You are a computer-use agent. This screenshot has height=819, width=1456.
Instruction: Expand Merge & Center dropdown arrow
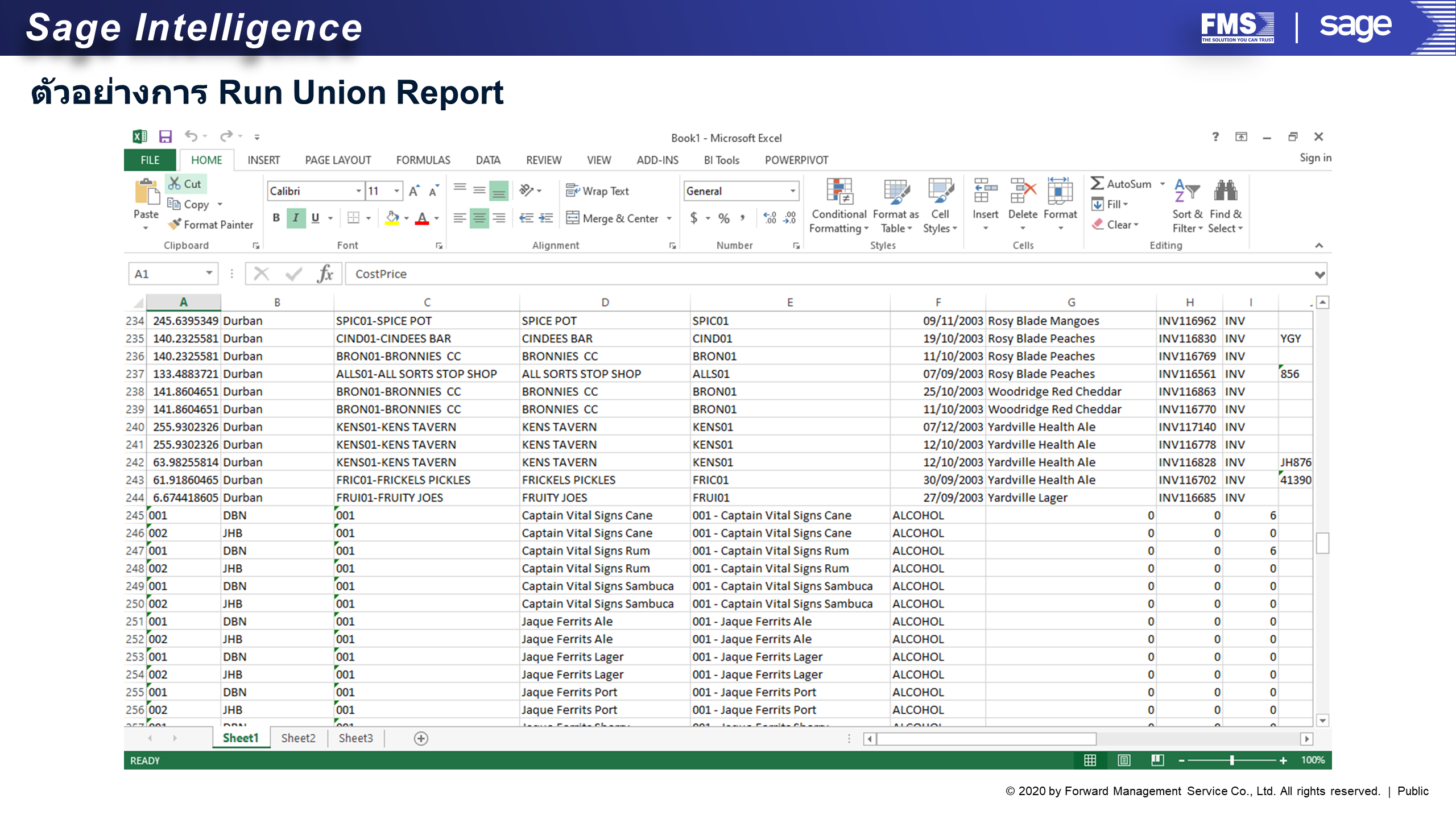[x=669, y=218]
